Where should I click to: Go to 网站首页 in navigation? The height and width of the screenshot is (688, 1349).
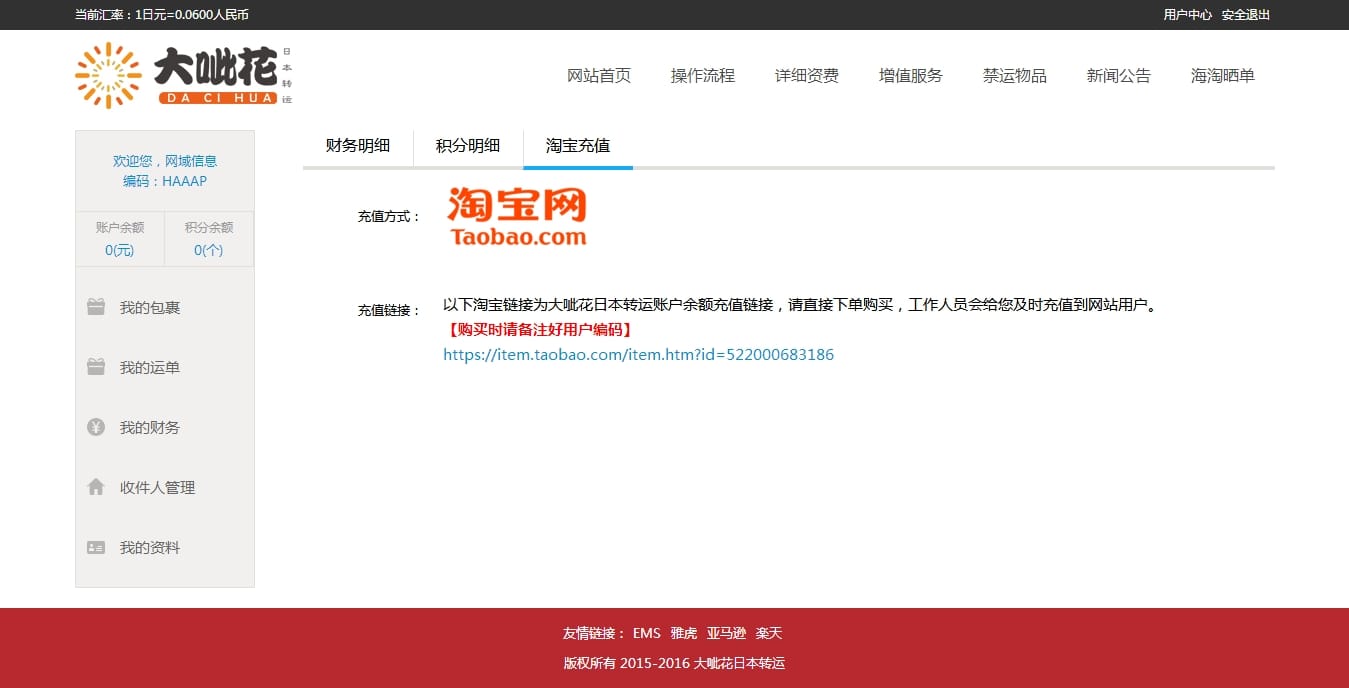click(599, 76)
